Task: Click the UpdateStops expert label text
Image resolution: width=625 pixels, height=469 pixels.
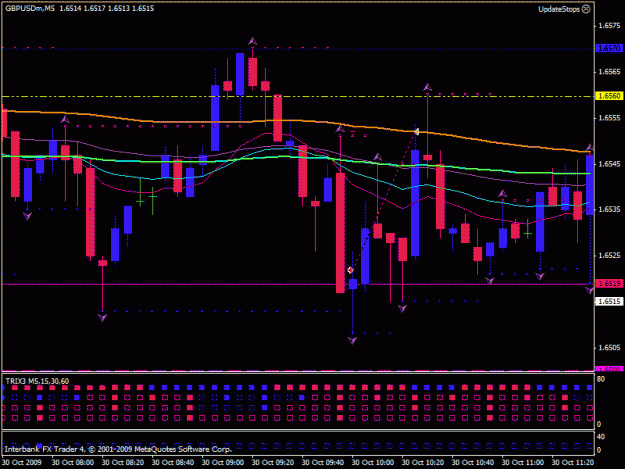Action: 559,9
